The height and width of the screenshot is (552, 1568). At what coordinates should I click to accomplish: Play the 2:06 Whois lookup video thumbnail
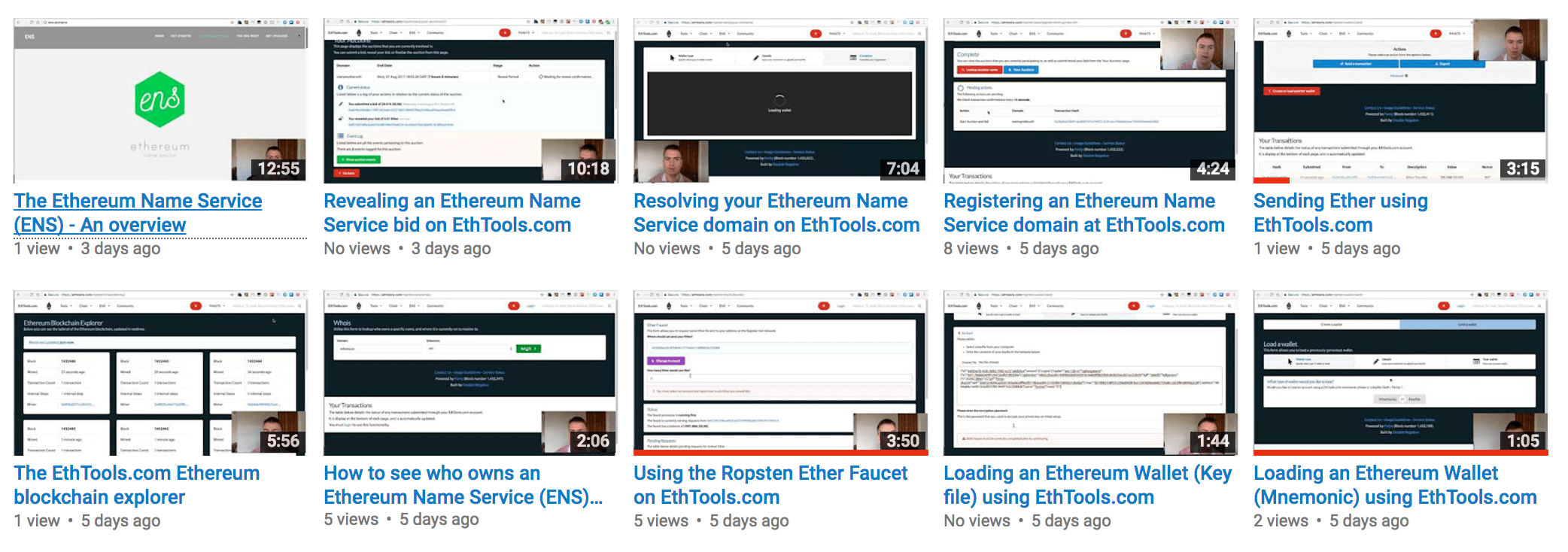470,373
